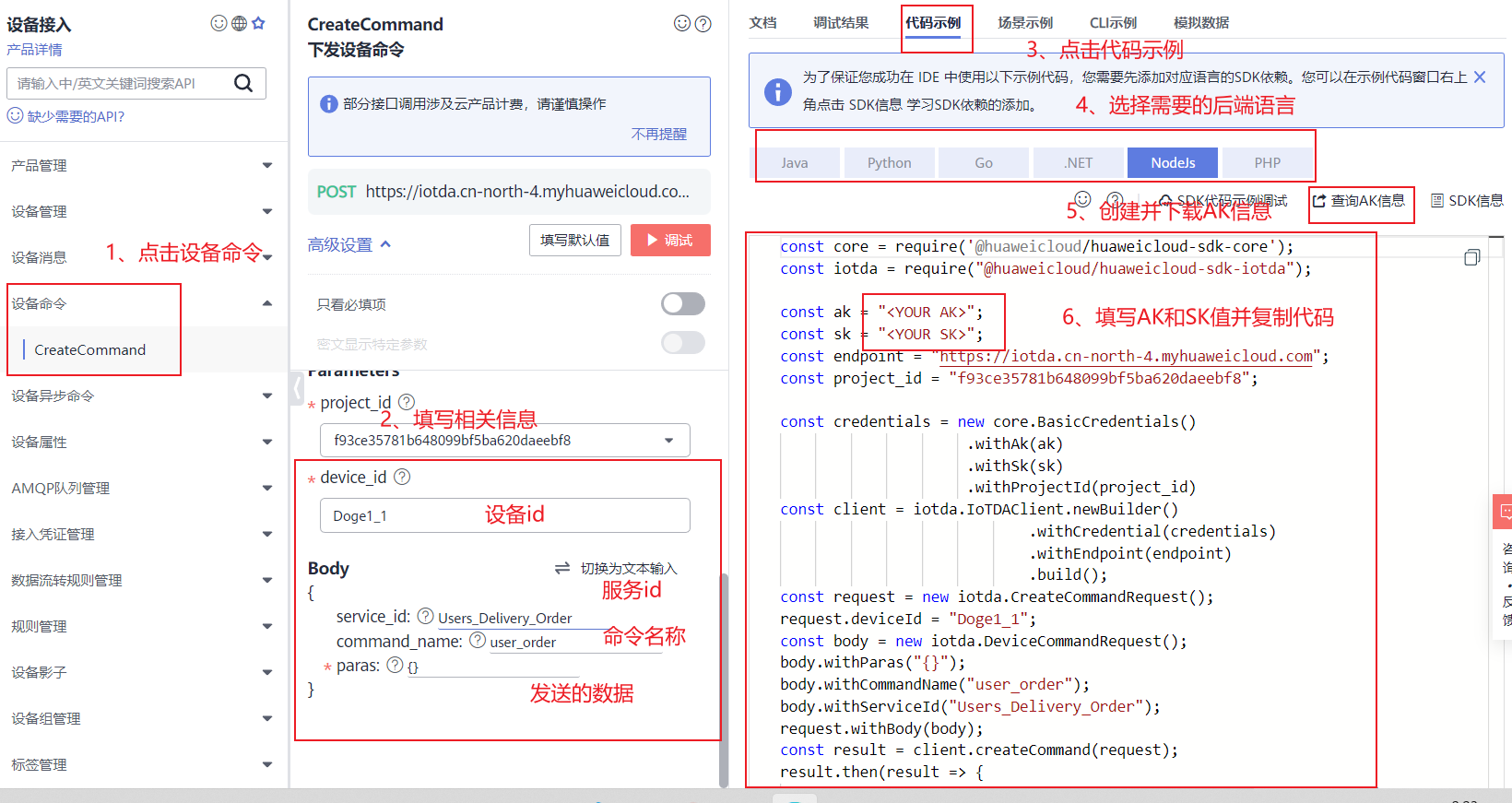Expand the 设备属性 menu
The width and height of the screenshot is (1512, 803).
click(144, 442)
